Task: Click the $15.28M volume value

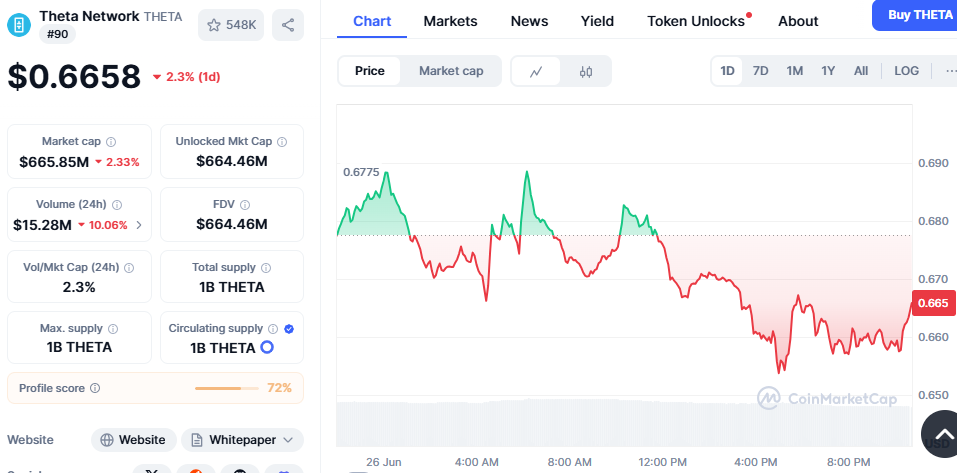Action: [42, 225]
